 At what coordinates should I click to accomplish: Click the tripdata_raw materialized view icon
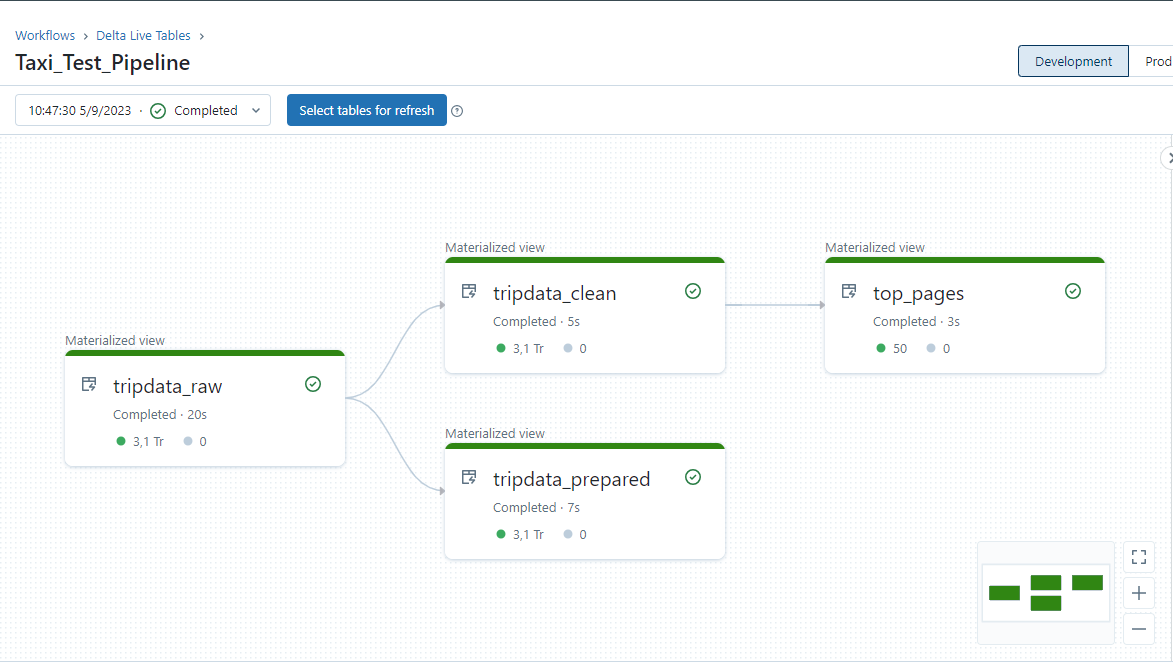[89, 384]
